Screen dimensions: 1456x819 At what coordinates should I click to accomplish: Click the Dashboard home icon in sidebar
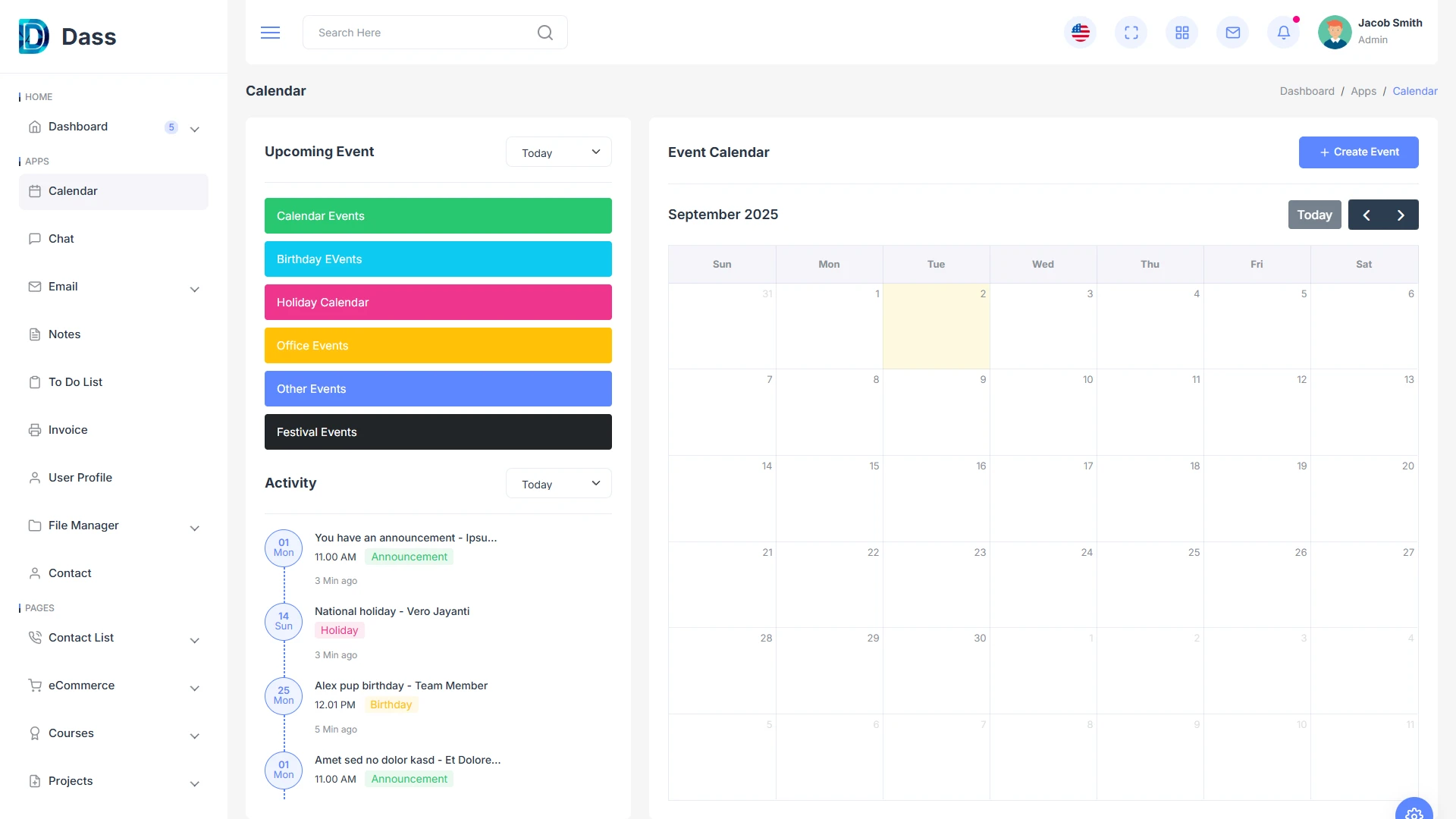(35, 127)
